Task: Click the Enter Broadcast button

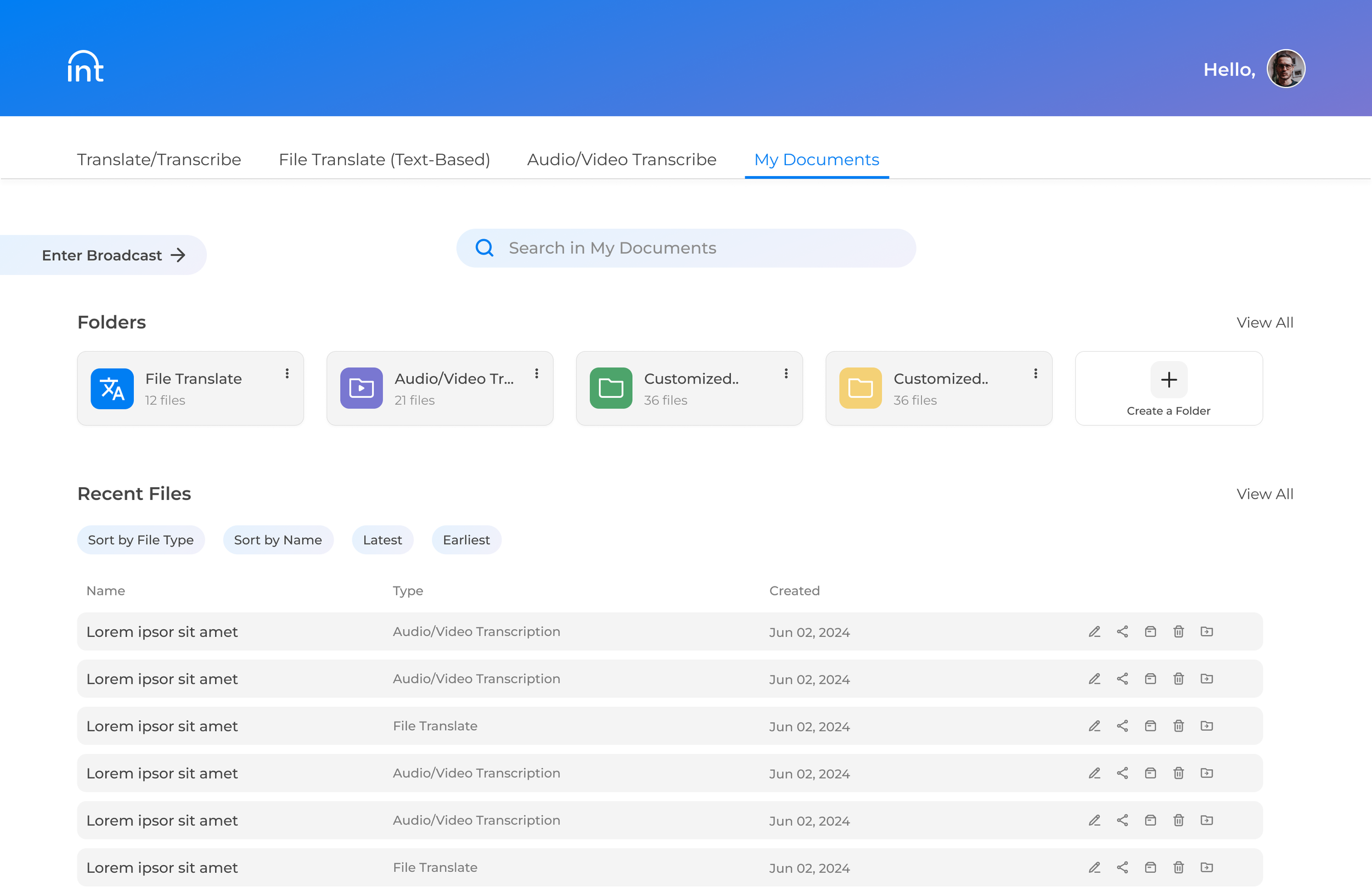Action: [113, 255]
